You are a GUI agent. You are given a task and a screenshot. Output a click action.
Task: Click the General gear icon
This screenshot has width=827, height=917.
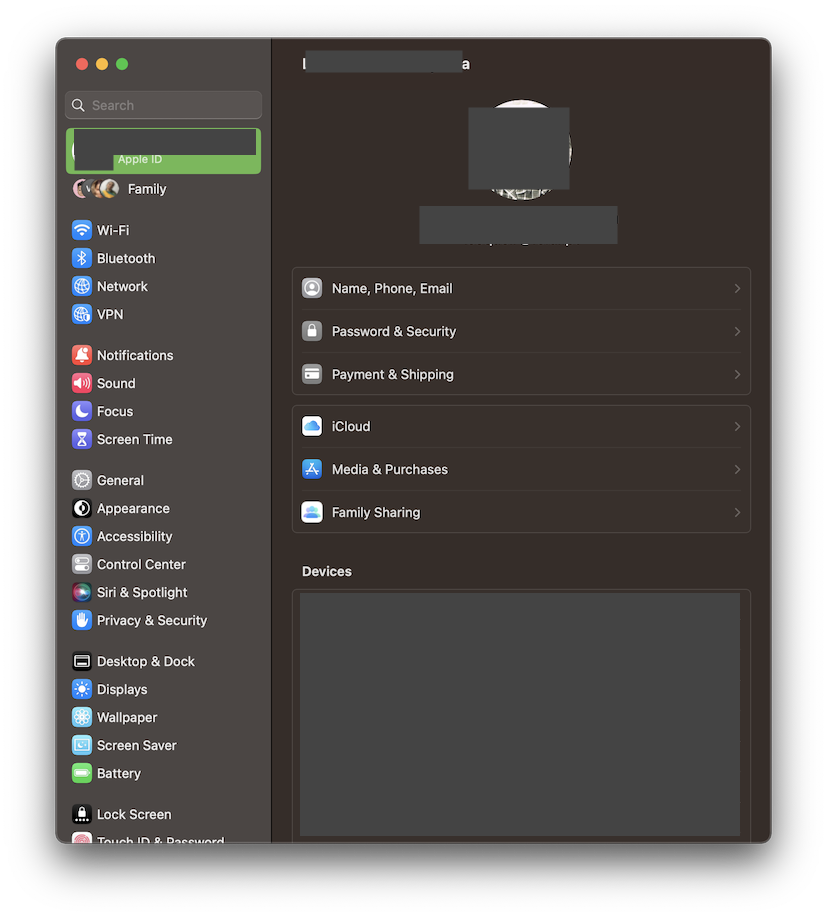[82, 480]
